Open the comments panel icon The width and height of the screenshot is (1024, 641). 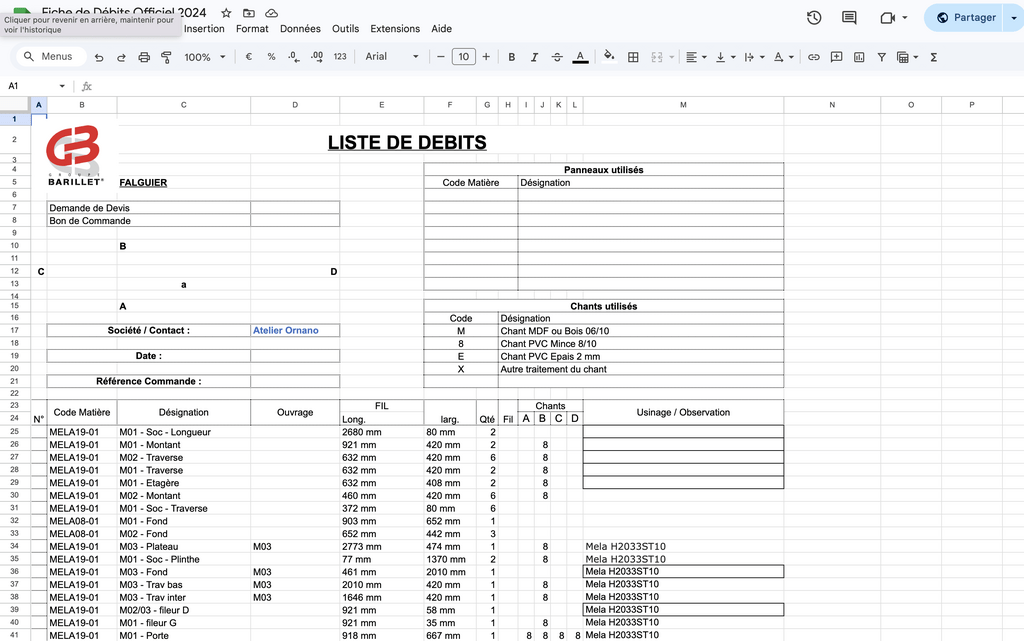click(x=849, y=18)
